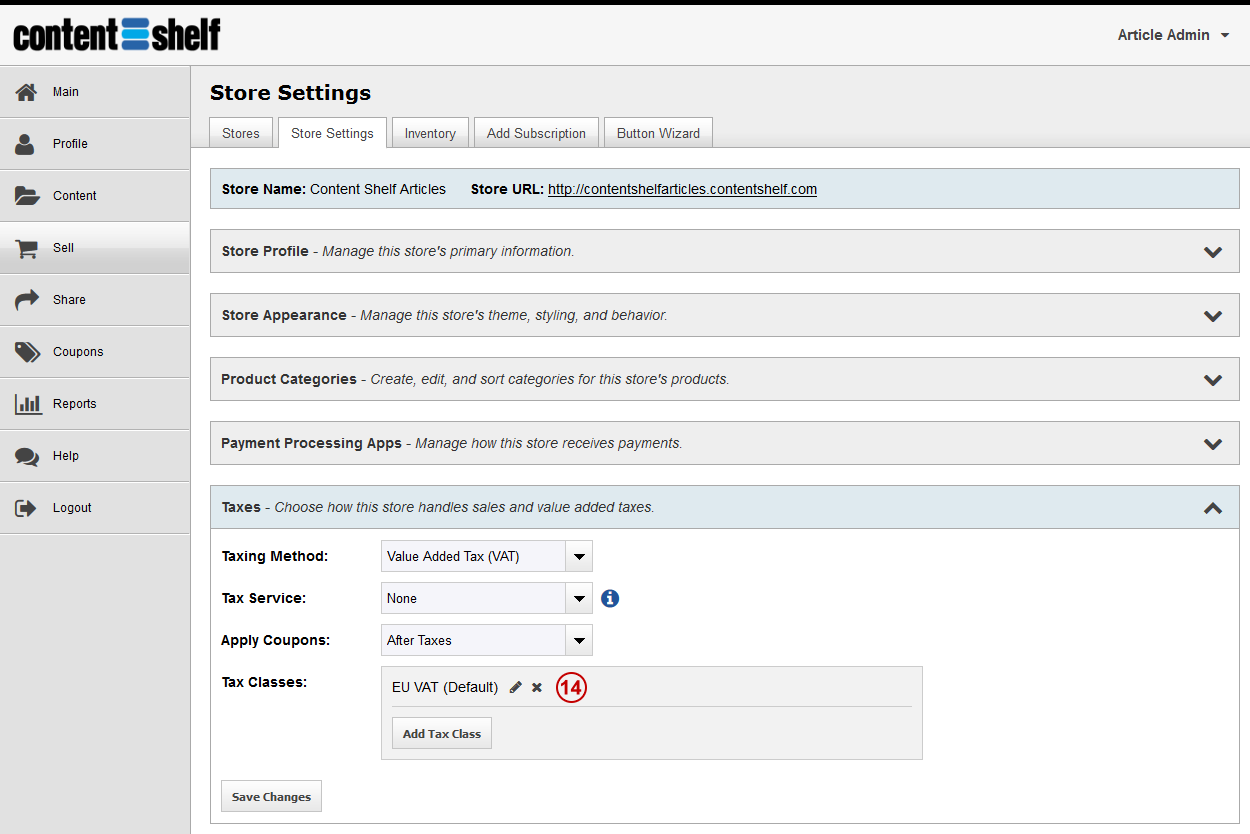This screenshot has height=834, width=1250.
Task: Click the Add Tax Class button
Action: [442, 733]
